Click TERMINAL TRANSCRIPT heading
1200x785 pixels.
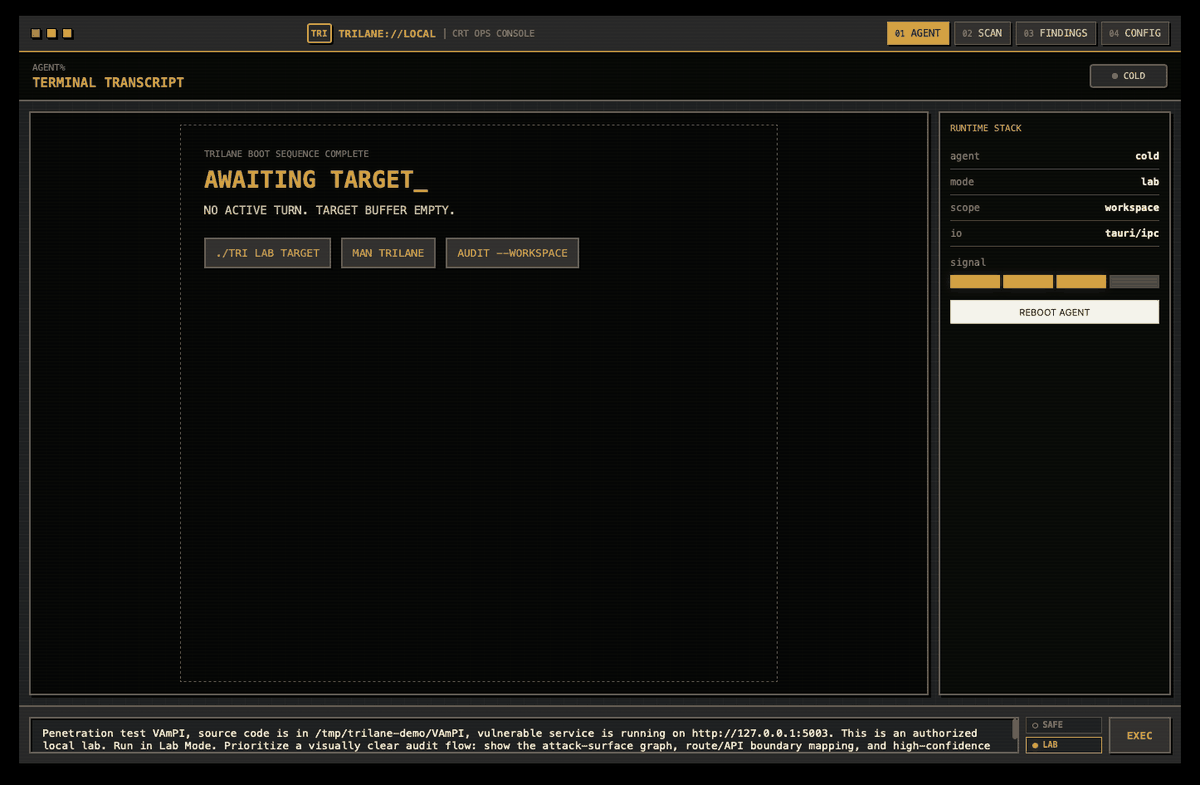pos(108,83)
